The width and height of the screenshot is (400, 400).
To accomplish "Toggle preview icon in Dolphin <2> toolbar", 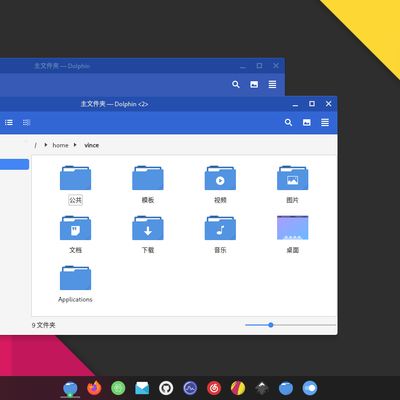I will [x=307, y=122].
